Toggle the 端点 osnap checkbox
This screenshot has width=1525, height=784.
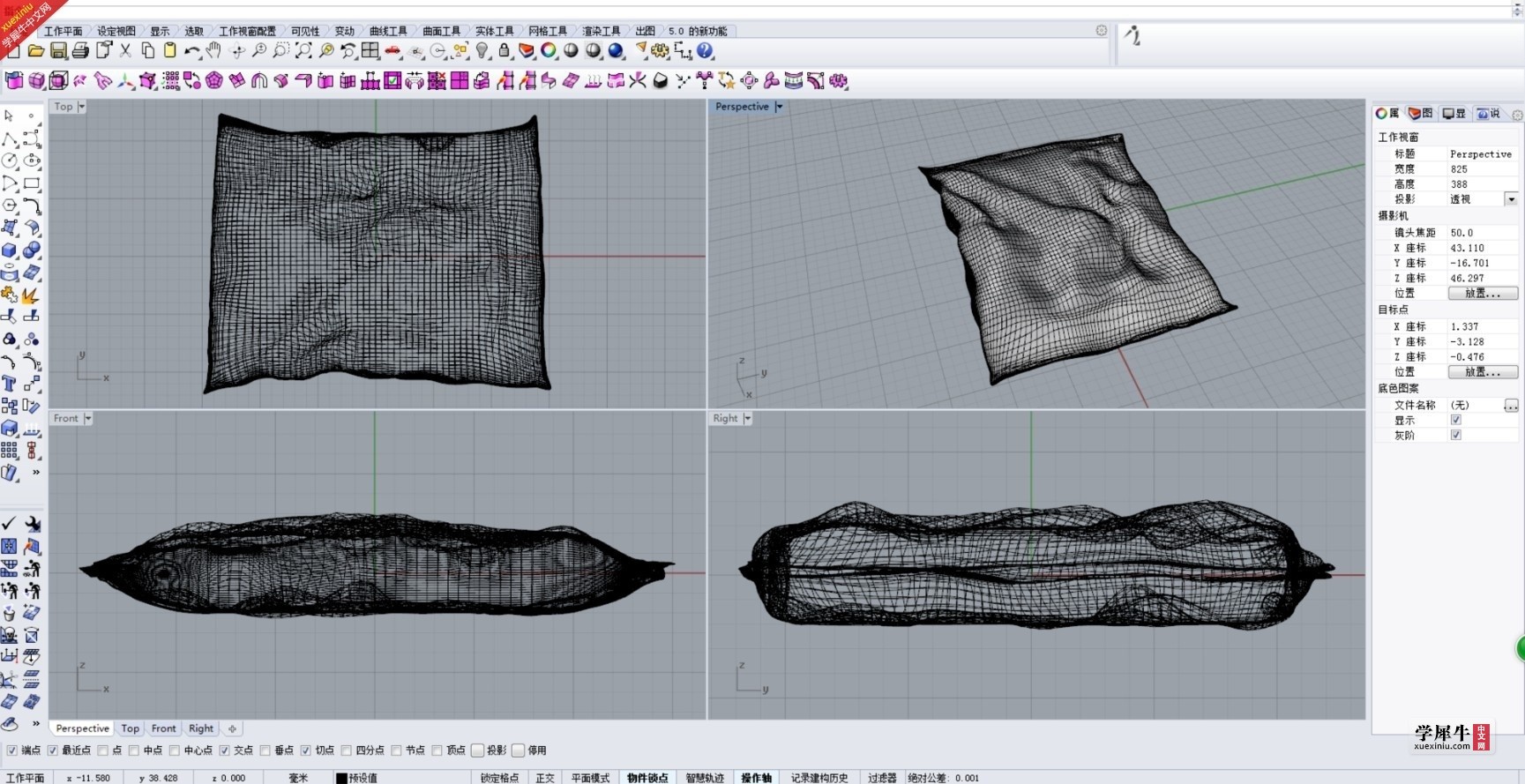[x=11, y=750]
